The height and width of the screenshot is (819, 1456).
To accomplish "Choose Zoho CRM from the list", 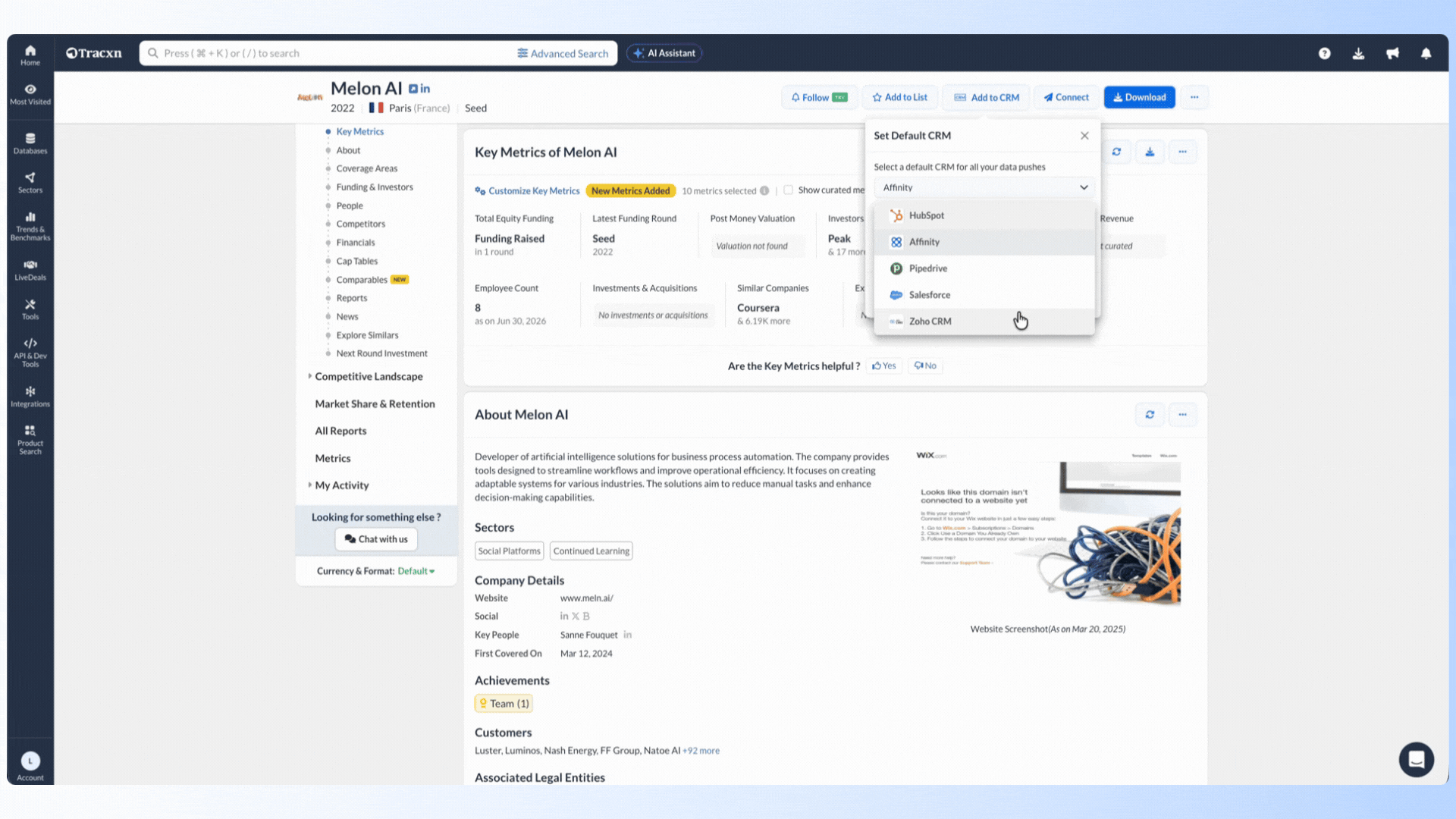I will 984,322.
